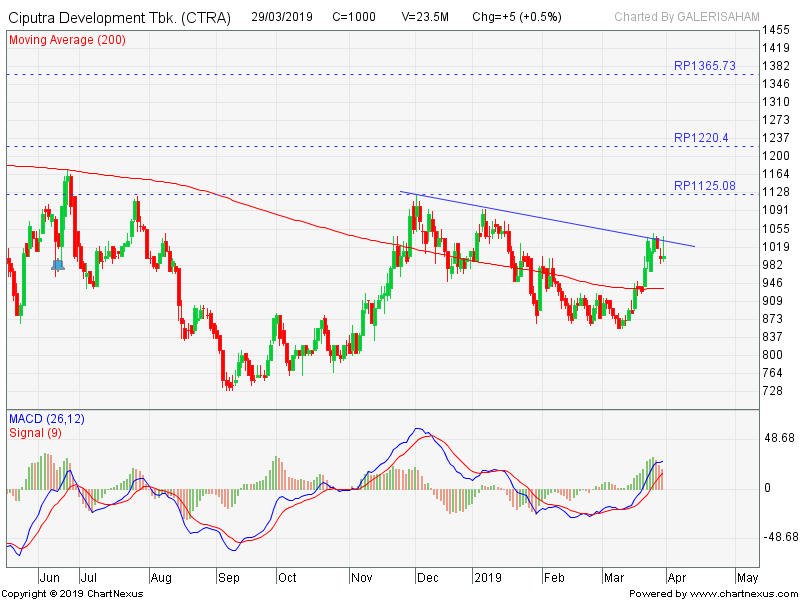Click the MACD zero line axis label

click(x=767, y=488)
